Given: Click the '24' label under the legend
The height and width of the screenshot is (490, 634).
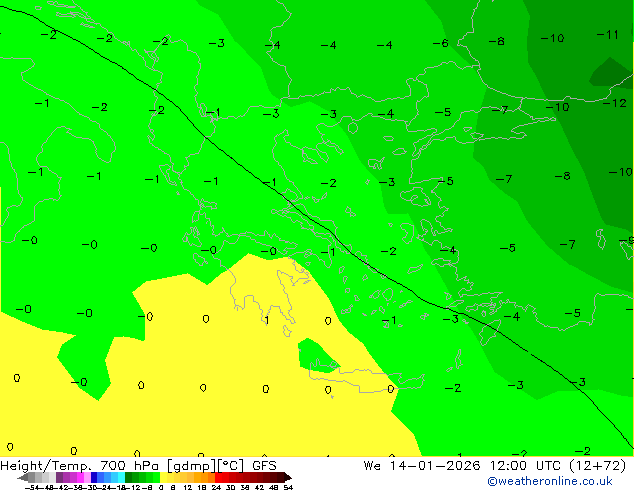Looking at the screenshot, I should click(x=216, y=488).
